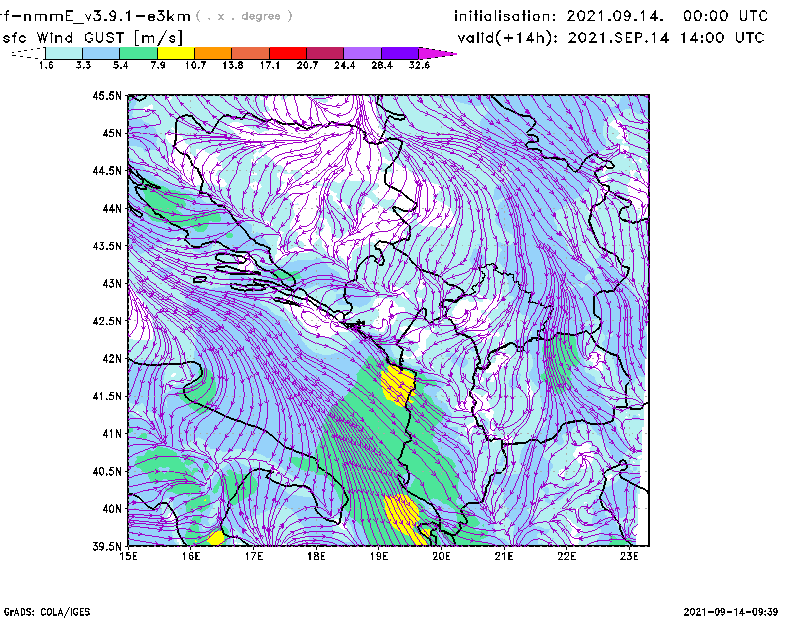The image size is (800, 618).
Task: Click the 17E longitude label
Action: (254, 556)
